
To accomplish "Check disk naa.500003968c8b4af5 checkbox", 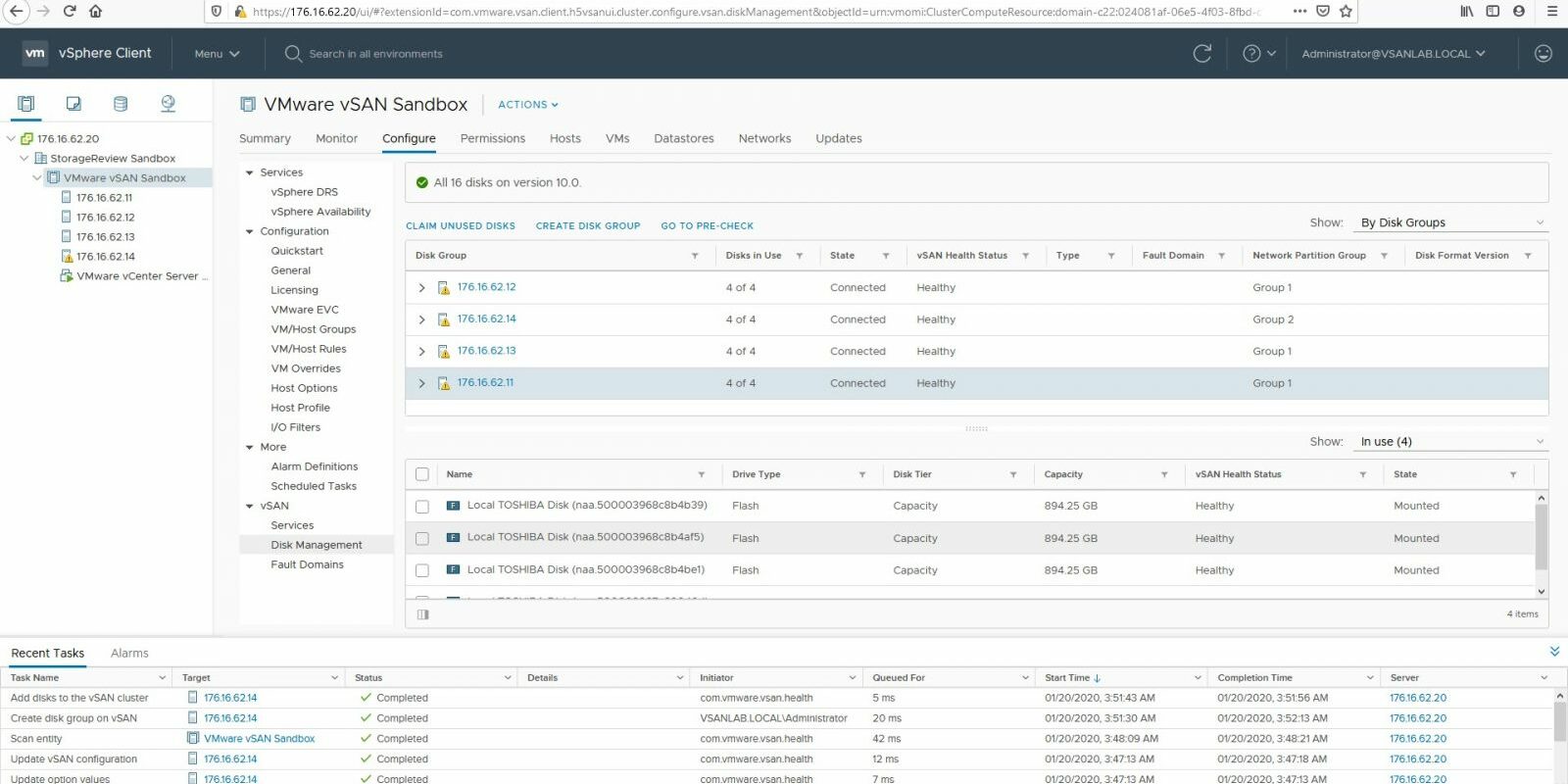I will click(422, 538).
